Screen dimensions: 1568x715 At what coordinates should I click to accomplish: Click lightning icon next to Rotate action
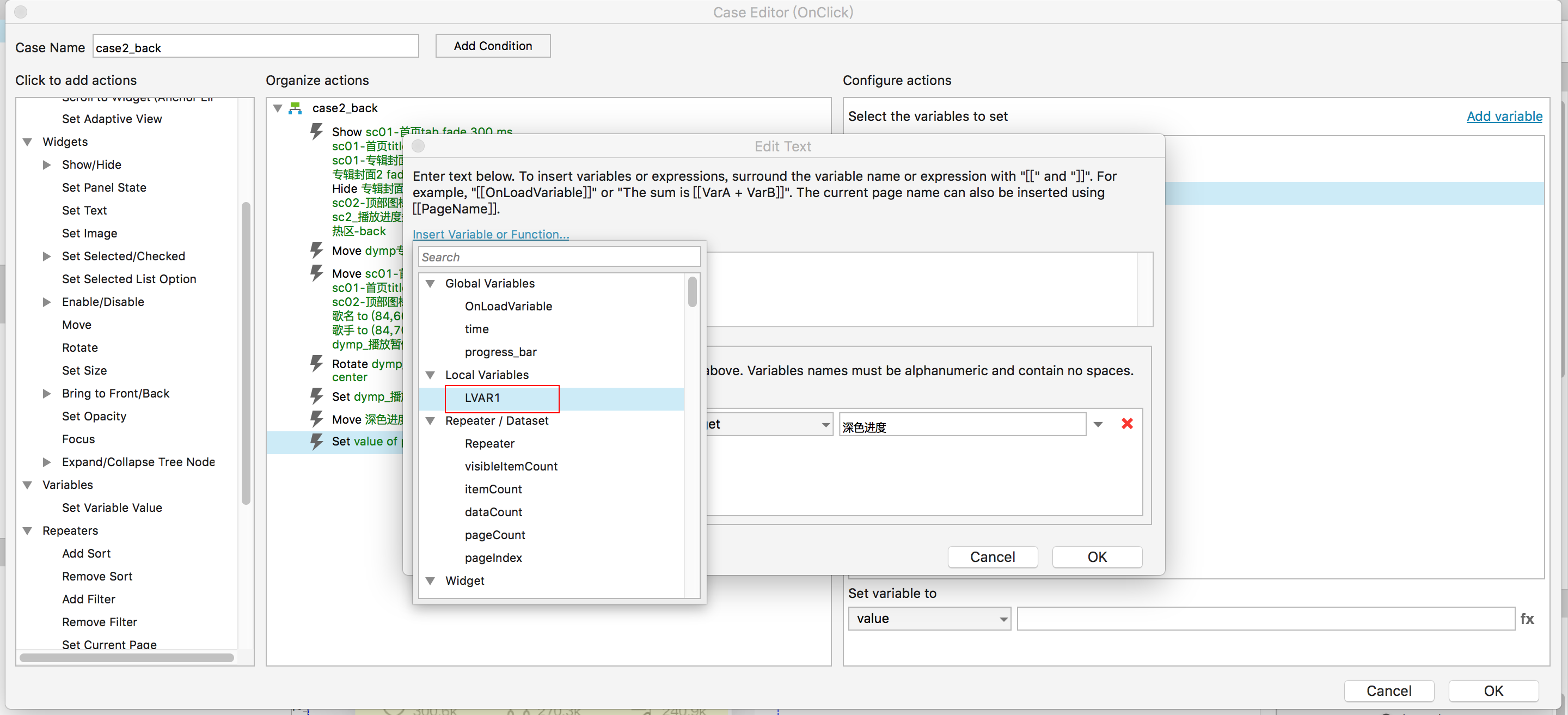(x=316, y=364)
